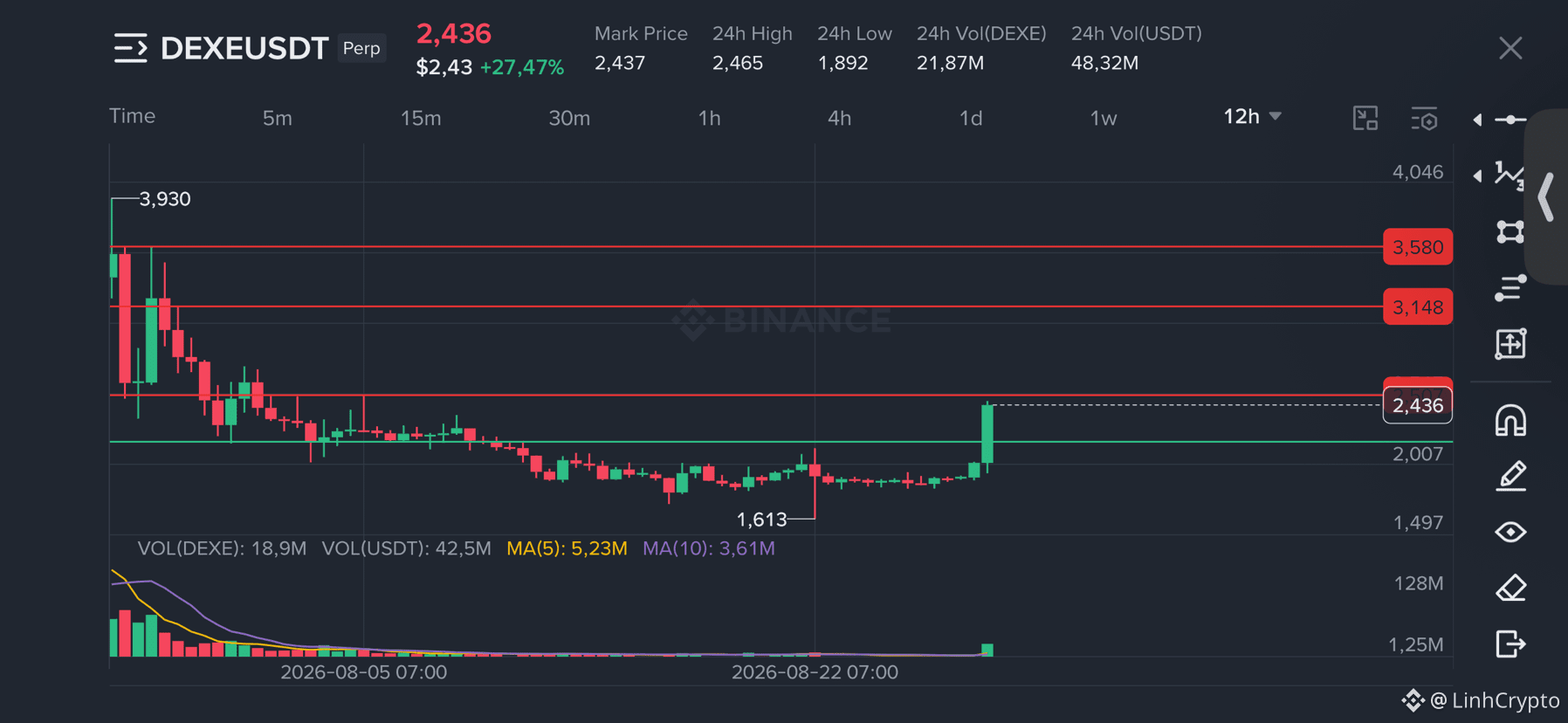Click the 24h Vol(USDT) value 48,32M
This screenshot has height=723, width=1568.
click(x=1105, y=63)
